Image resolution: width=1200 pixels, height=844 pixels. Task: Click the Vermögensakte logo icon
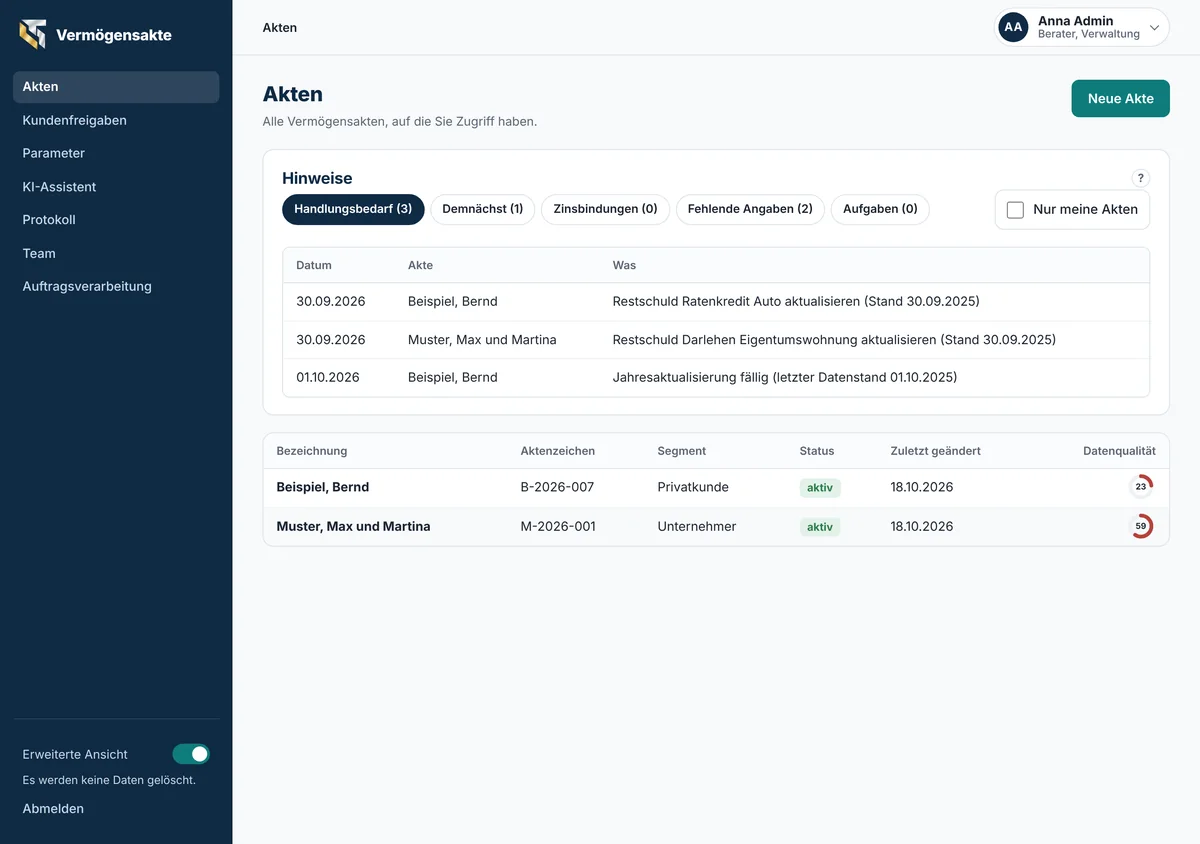point(32,34)
